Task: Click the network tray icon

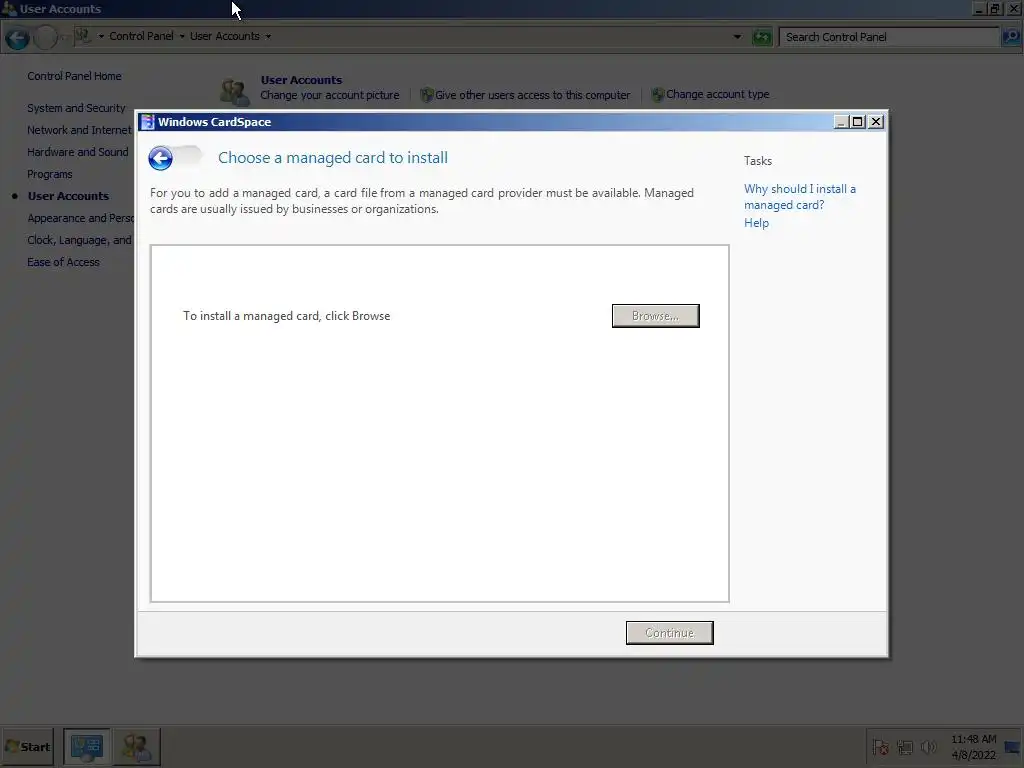Action: [904, 747]
